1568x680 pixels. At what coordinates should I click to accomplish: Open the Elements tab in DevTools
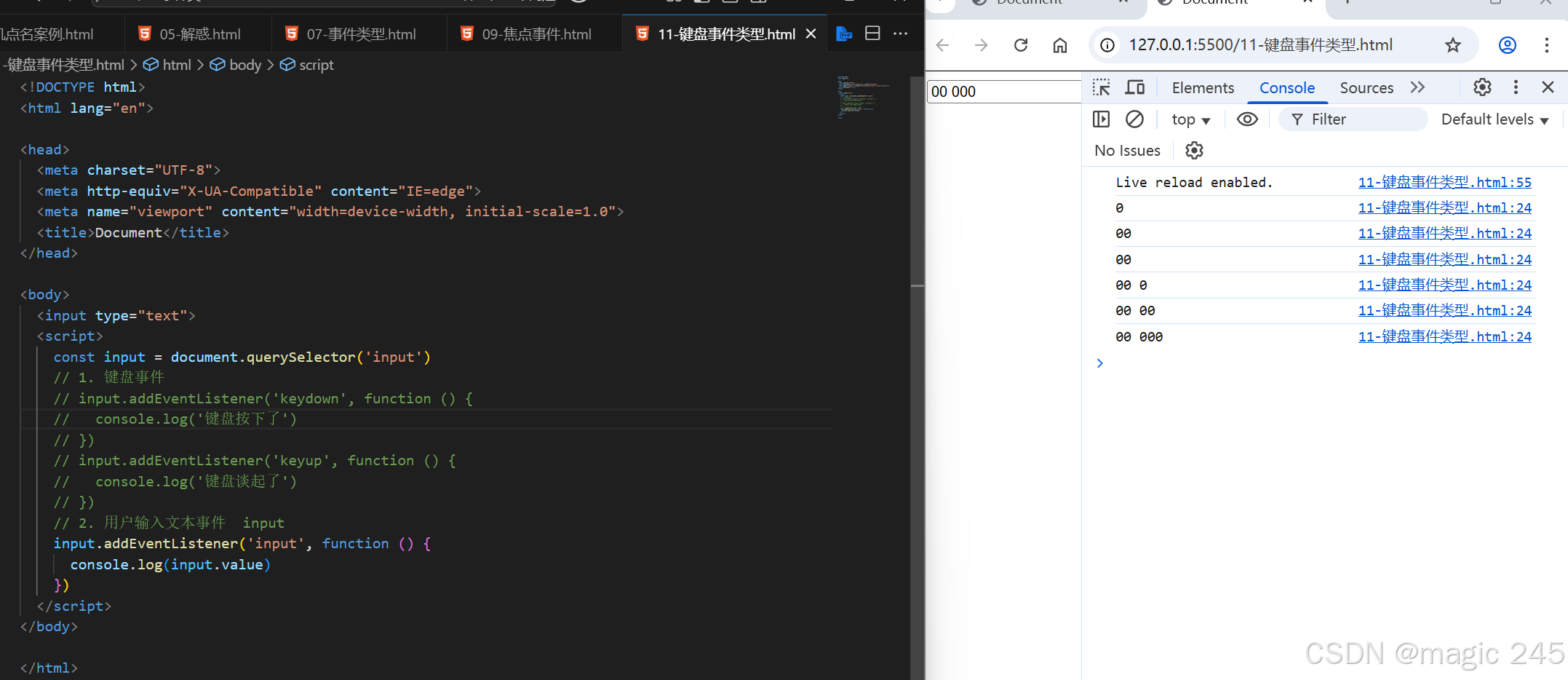pos(1203,88)
